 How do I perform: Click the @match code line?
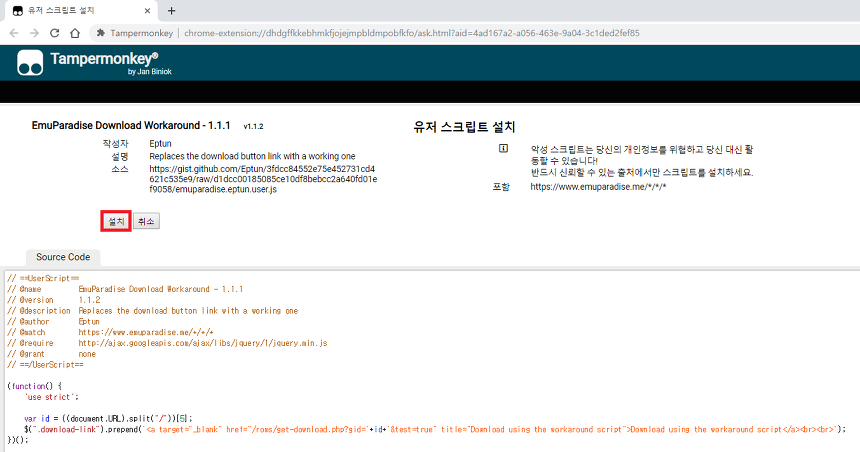(110, 332)
